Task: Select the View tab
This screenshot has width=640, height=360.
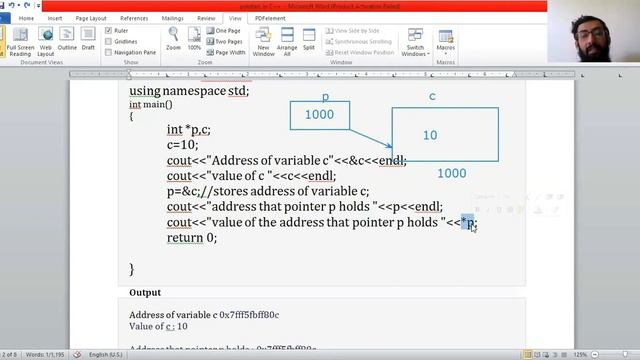Action: tap(235, 18)
